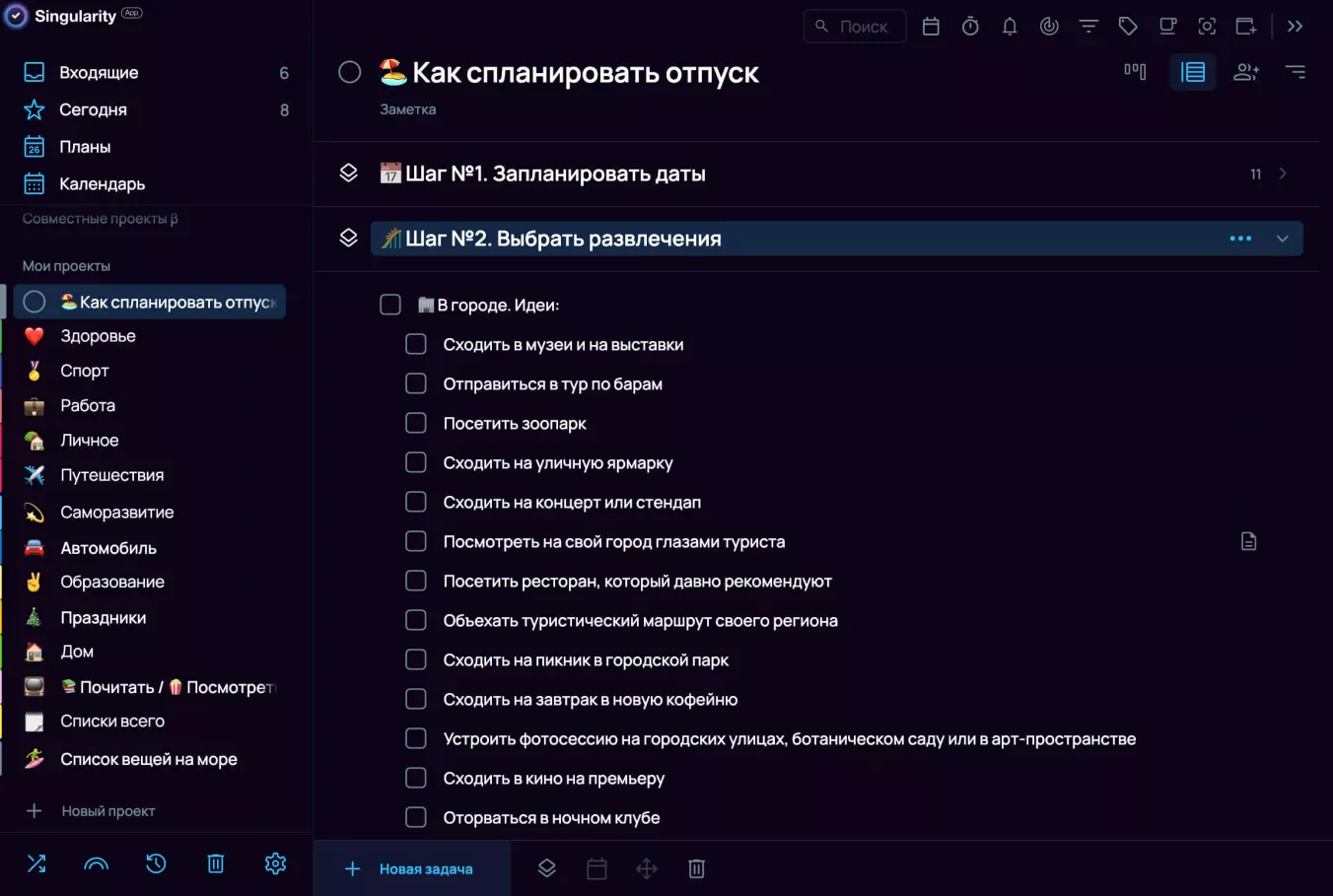Click the Поиск search field

click(855, 27)
